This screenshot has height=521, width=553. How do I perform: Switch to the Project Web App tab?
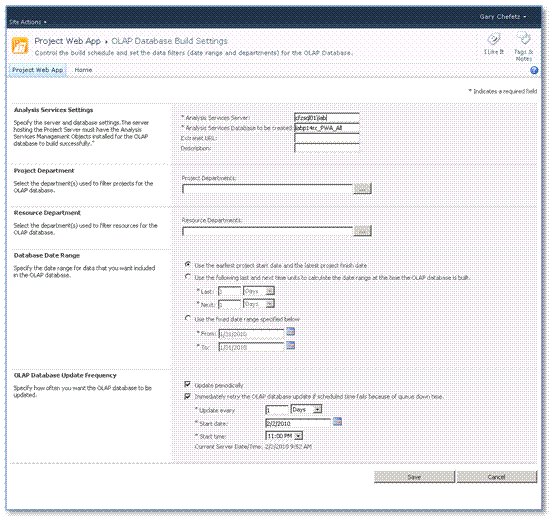click(37, 70)
